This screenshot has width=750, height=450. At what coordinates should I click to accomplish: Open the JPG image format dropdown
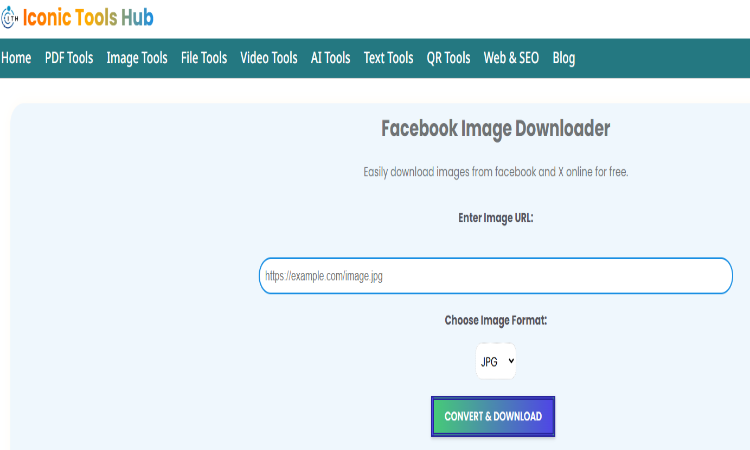495,361
